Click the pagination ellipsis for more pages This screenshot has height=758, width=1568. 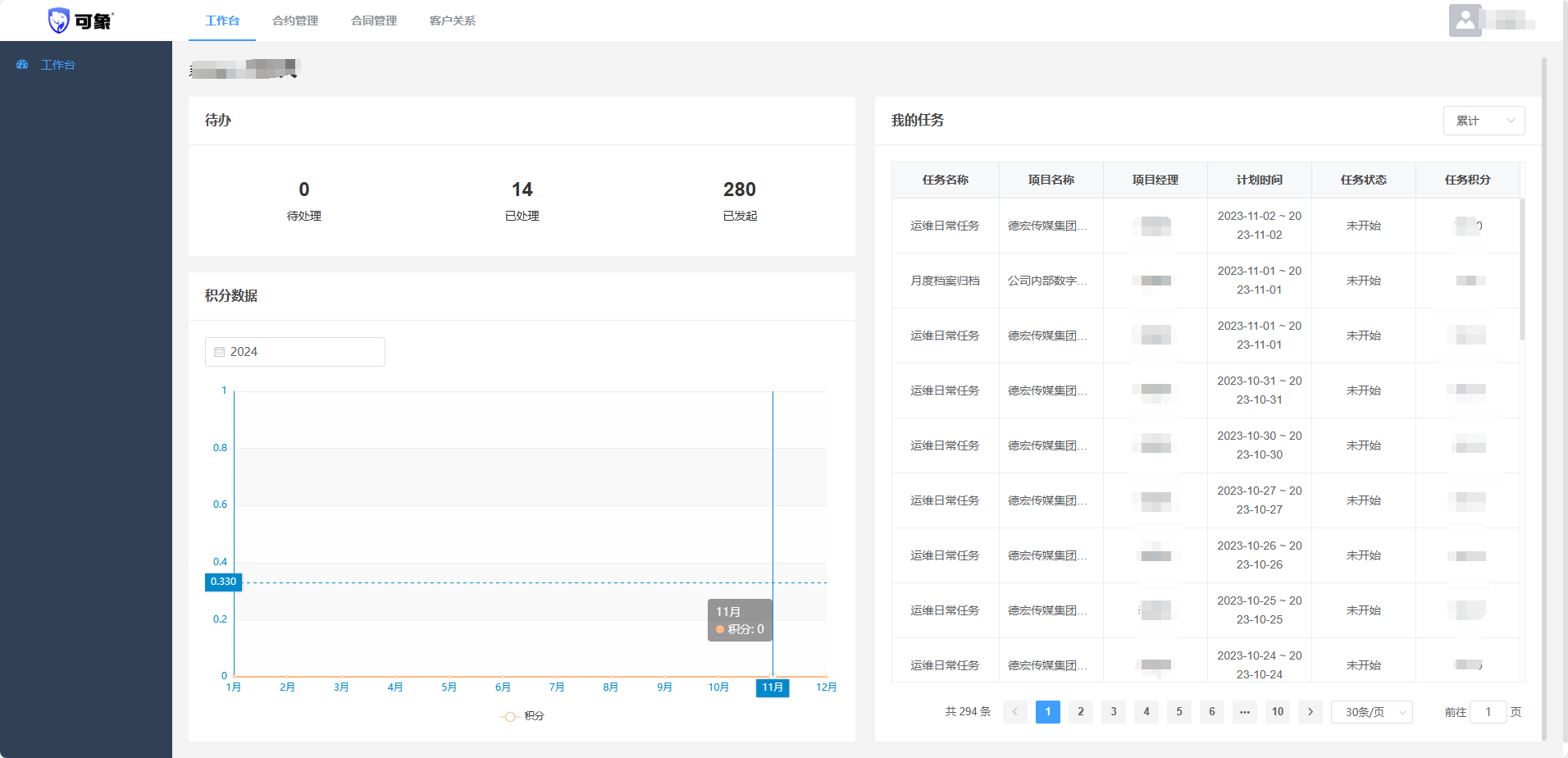(1245, 712)
